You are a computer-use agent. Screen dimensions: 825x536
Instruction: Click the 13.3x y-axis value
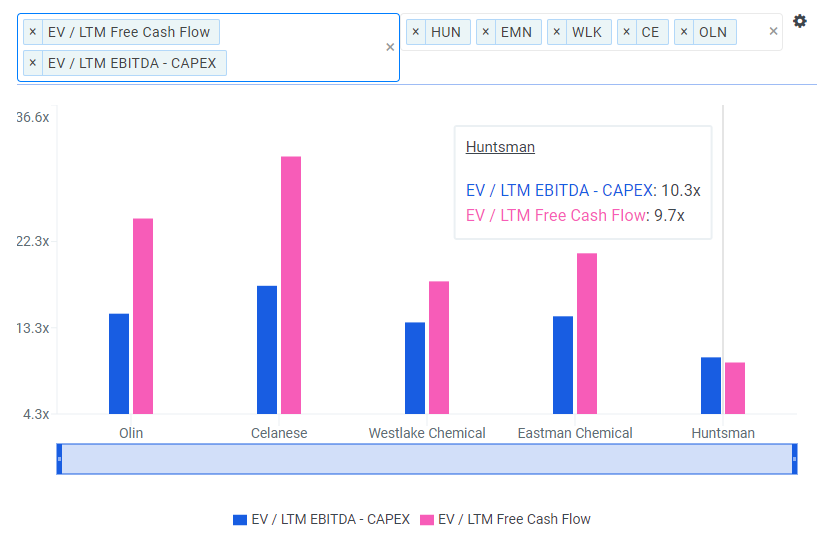point(33,328)
